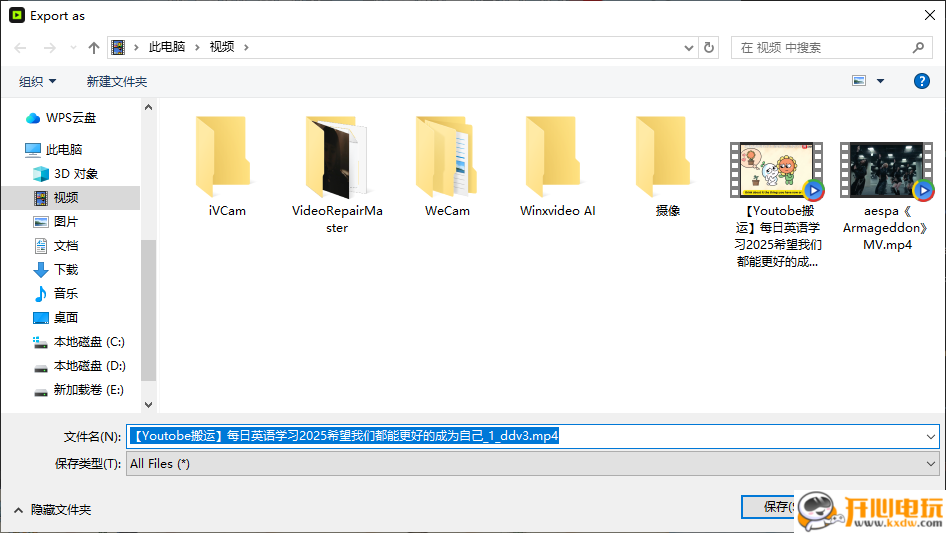946x533 pixels.
Task: Open 下载 in the sidebar
Action: (56, 269)
